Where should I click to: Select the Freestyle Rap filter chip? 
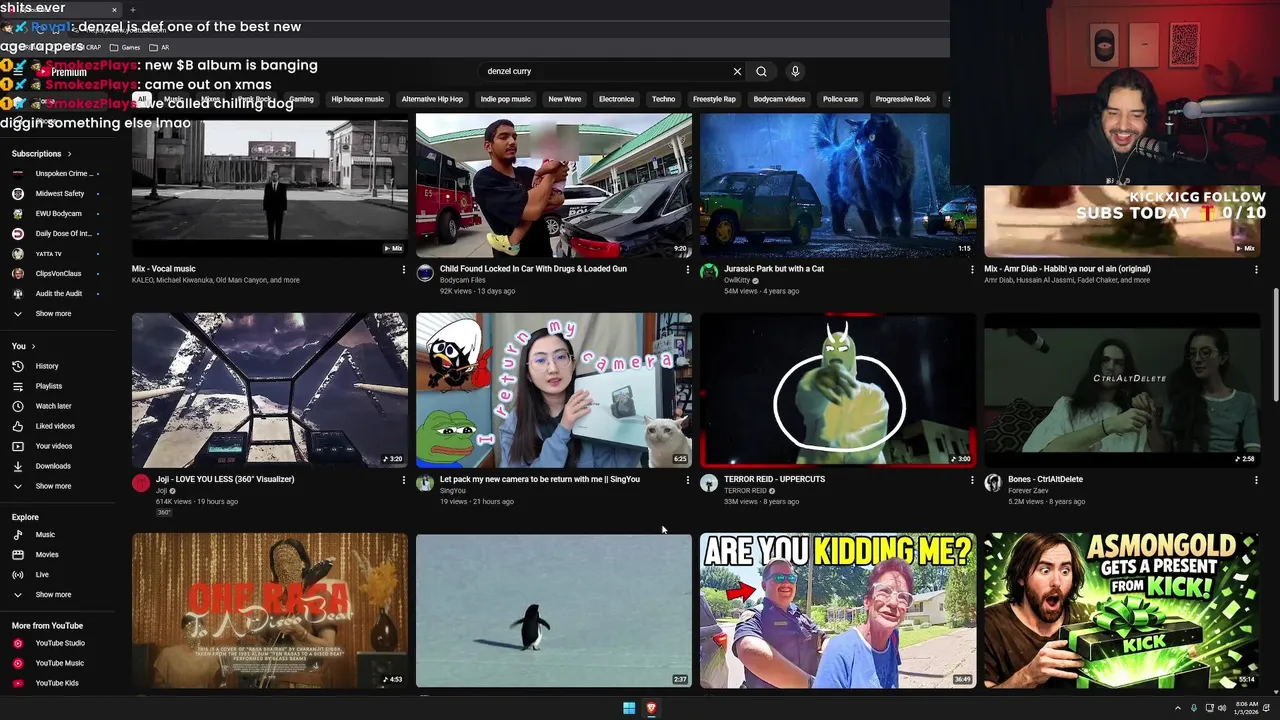tap(714, 99)
